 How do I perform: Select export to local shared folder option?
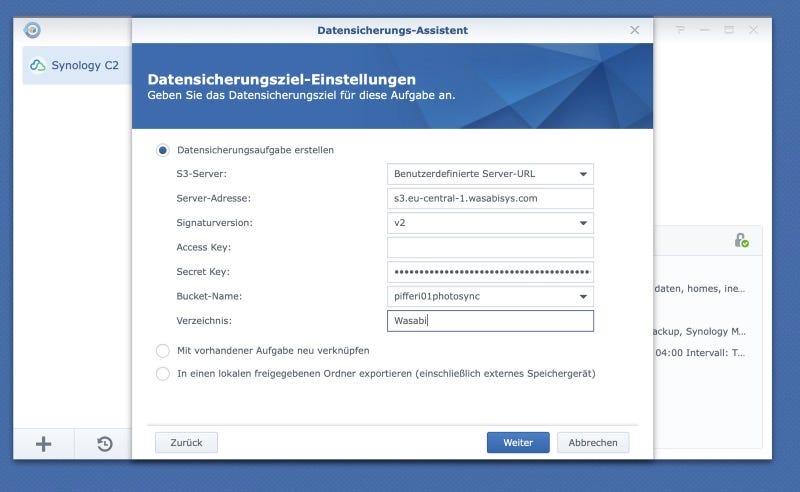(x=163, y=374)
